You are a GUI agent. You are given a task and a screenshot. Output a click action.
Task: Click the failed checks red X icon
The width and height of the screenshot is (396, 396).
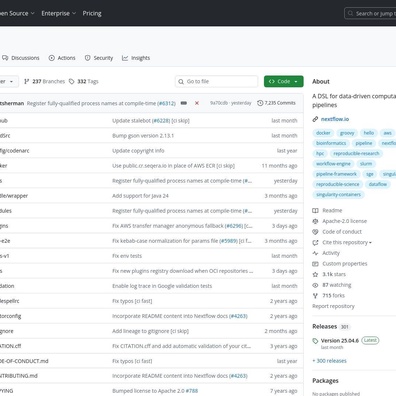coord(197,103)
